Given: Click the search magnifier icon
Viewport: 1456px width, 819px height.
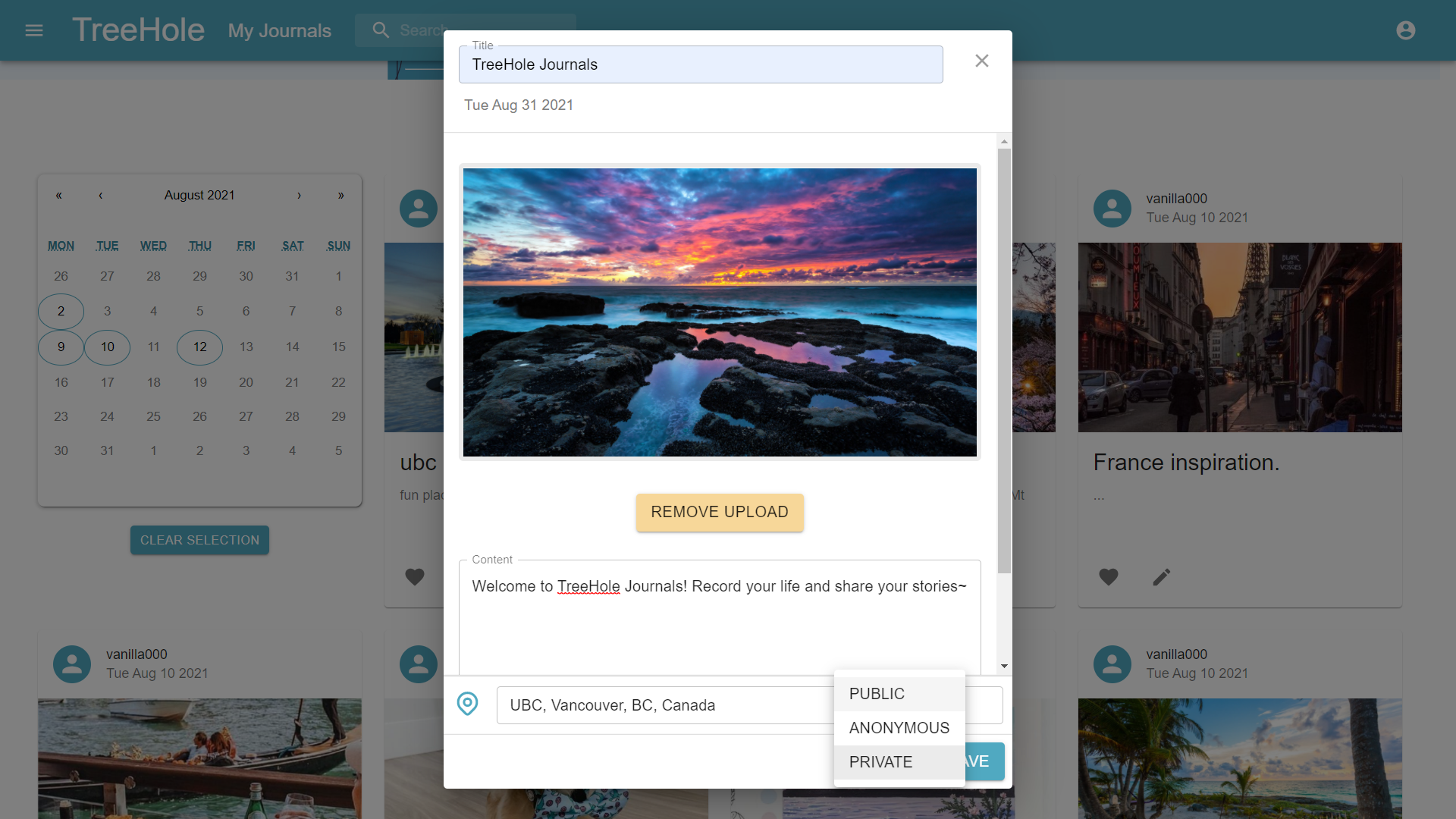Looking at the screenshot, I should point(381,30).
